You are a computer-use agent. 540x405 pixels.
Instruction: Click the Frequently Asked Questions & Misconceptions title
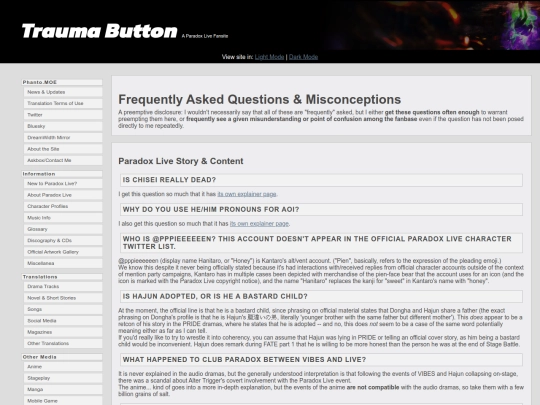coord(260,100)
